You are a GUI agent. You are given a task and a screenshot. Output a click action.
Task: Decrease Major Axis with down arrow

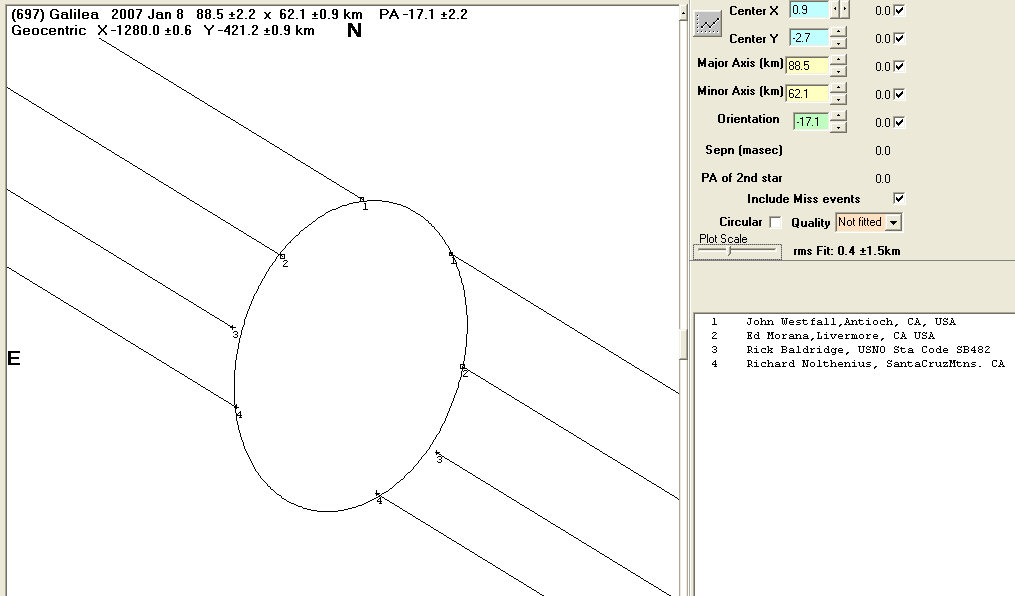click(838, 71)
